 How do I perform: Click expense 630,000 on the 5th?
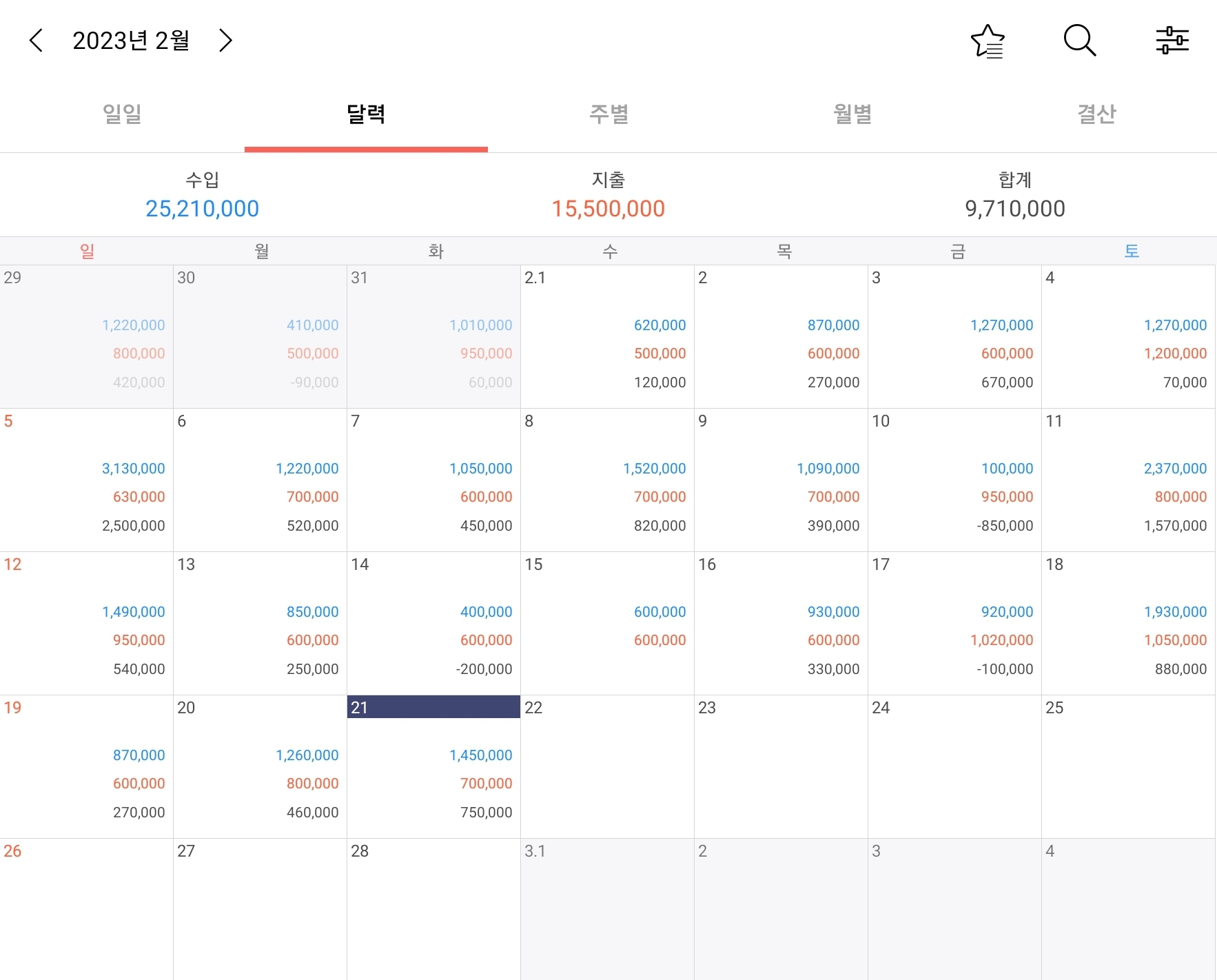pyautogui.click(x=139, y=497)
